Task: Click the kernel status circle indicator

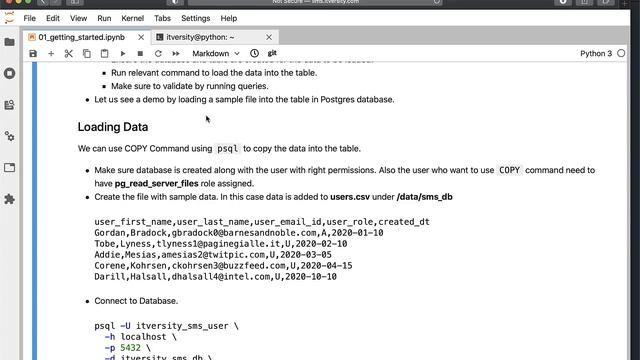Action: click(x=621, y=53)
